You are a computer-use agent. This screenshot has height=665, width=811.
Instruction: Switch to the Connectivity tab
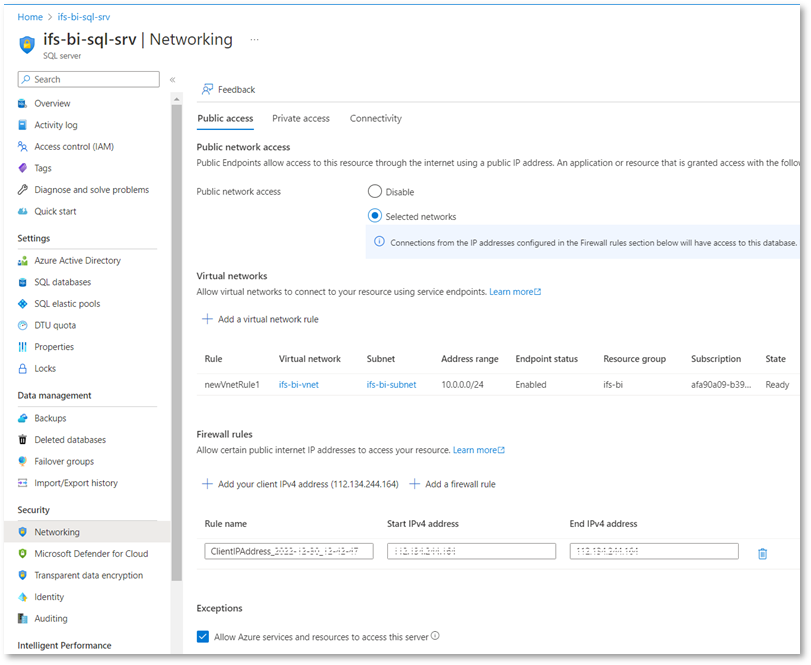[376, 118]
